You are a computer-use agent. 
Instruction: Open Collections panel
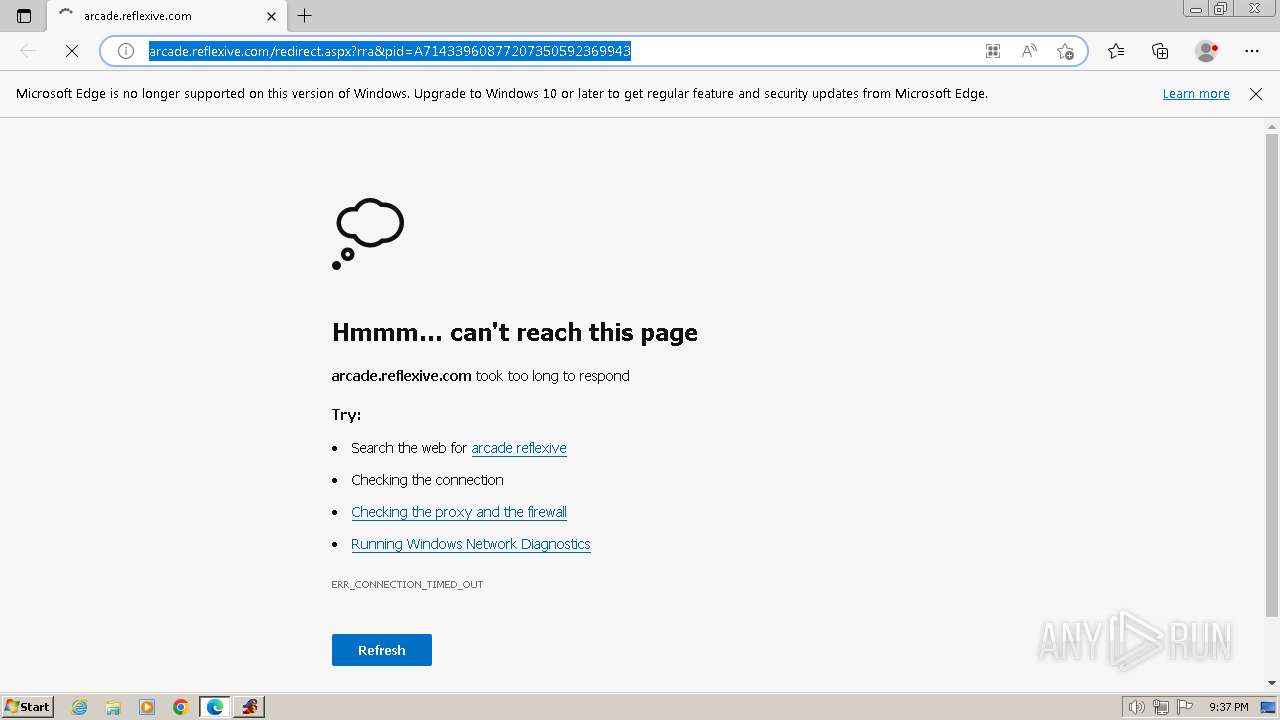1160,51
